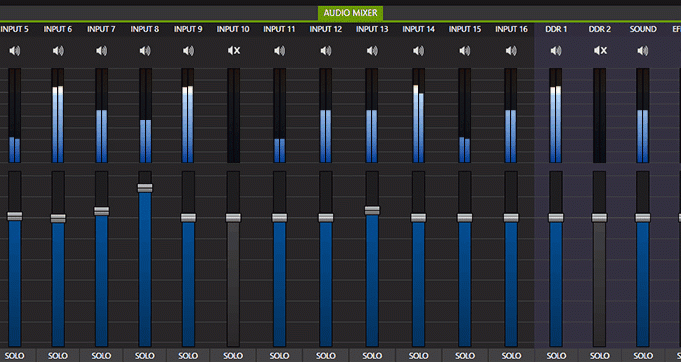
Task: Click the INPUT 6 VU level meter
Action: point(58,115)
